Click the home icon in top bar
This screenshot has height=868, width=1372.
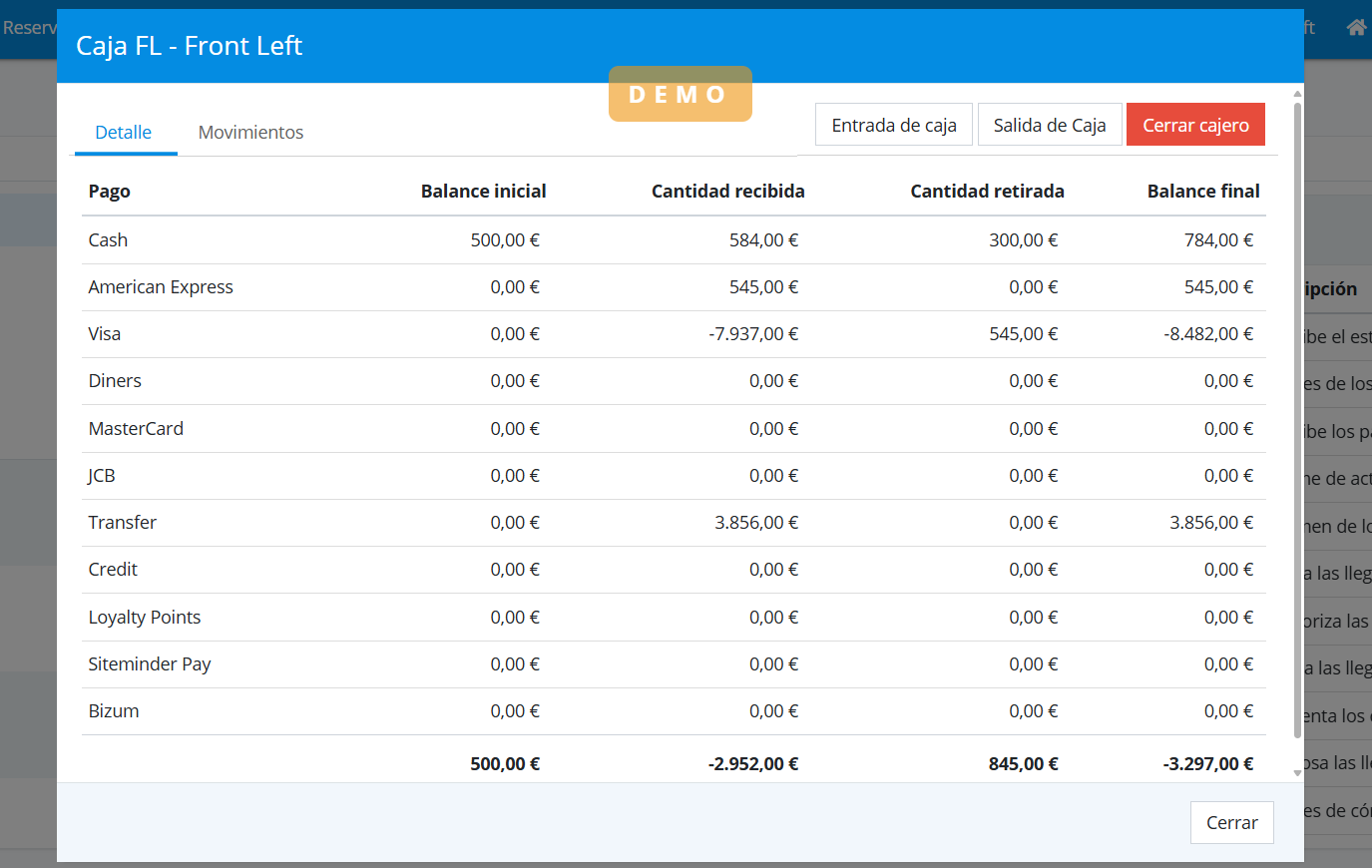(1356, 28)
